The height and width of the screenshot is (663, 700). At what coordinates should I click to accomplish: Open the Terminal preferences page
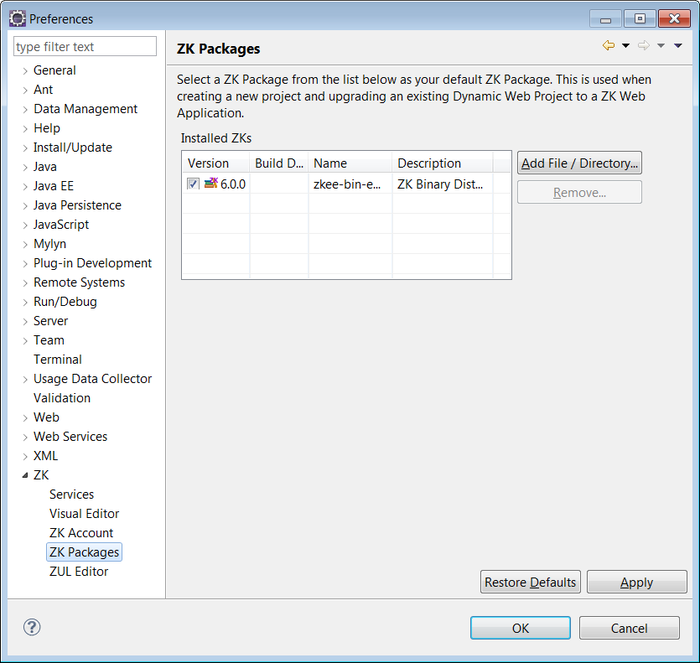pyautogui.click(x=58, y=359)
